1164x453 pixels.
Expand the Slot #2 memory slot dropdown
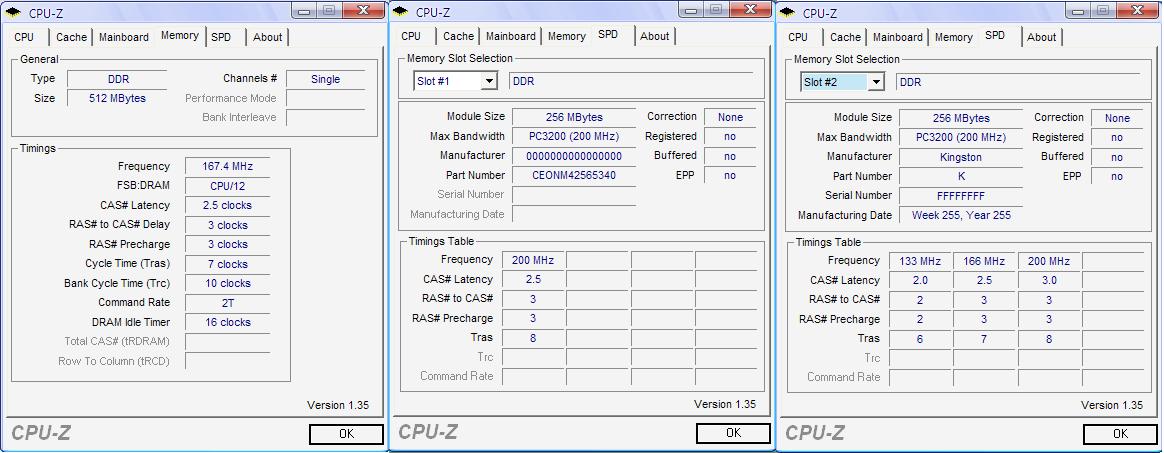(876, 82)
